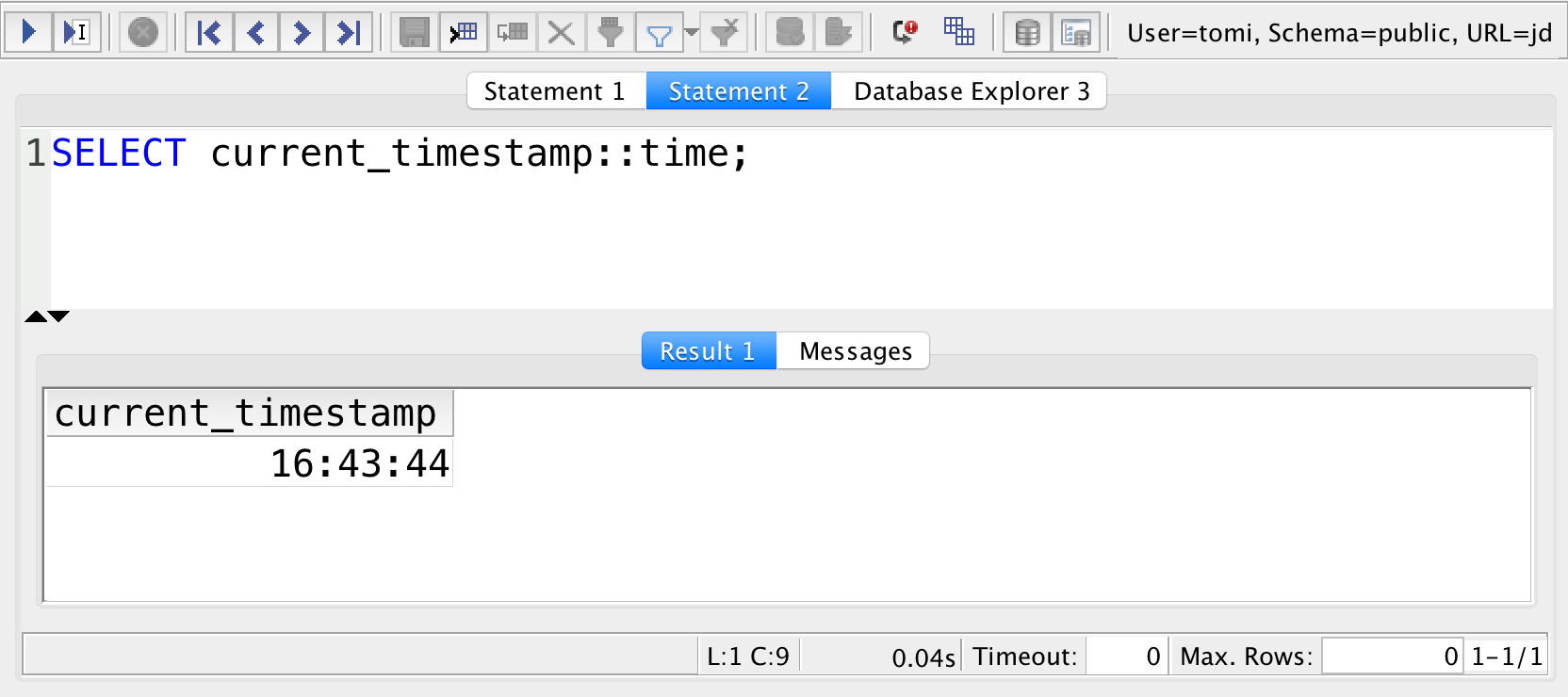Open the Messages tab
This screenshot has height=697, width=1568.
click(853, 350)
